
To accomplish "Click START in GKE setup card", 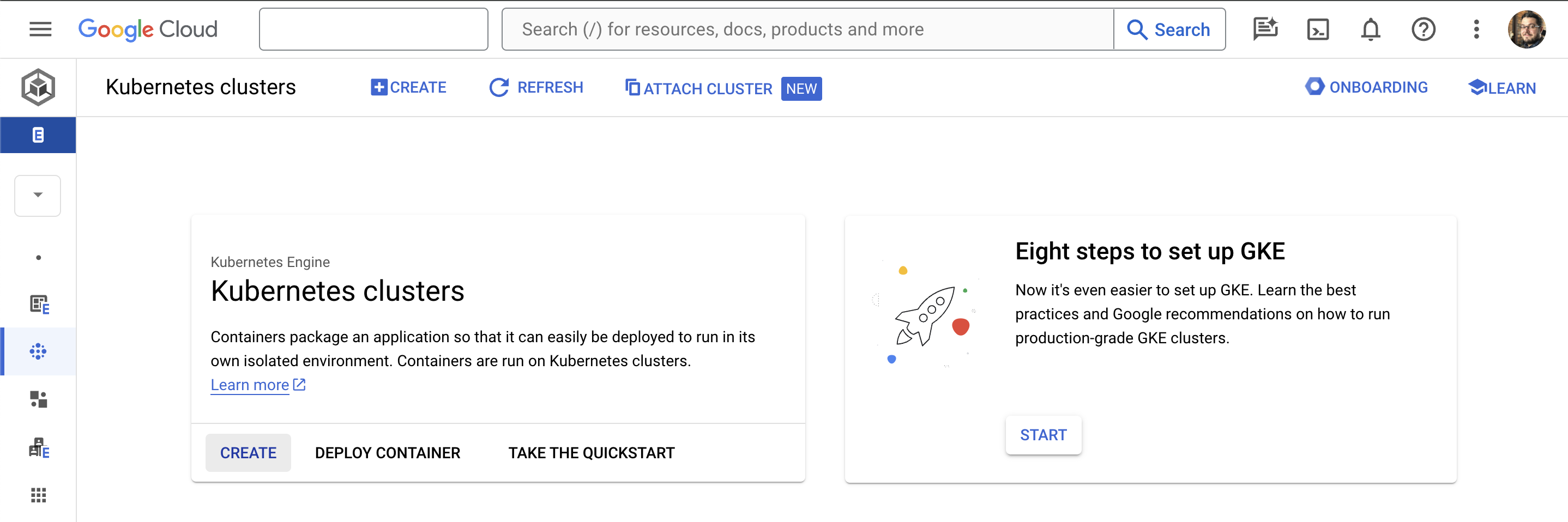I will pos(1044,435).
